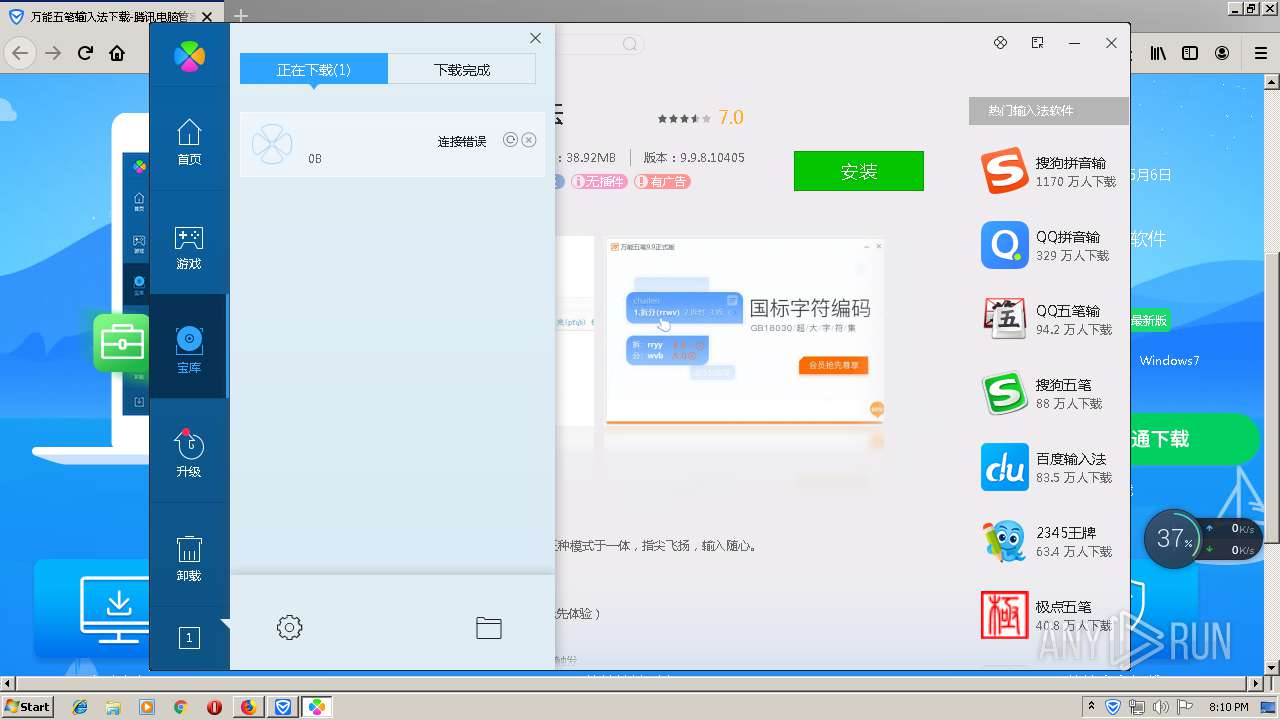1280x720 pixels.
Task: Click the 国标字符编码 screenshot thumbnail
Action: (x=745, y=330)
